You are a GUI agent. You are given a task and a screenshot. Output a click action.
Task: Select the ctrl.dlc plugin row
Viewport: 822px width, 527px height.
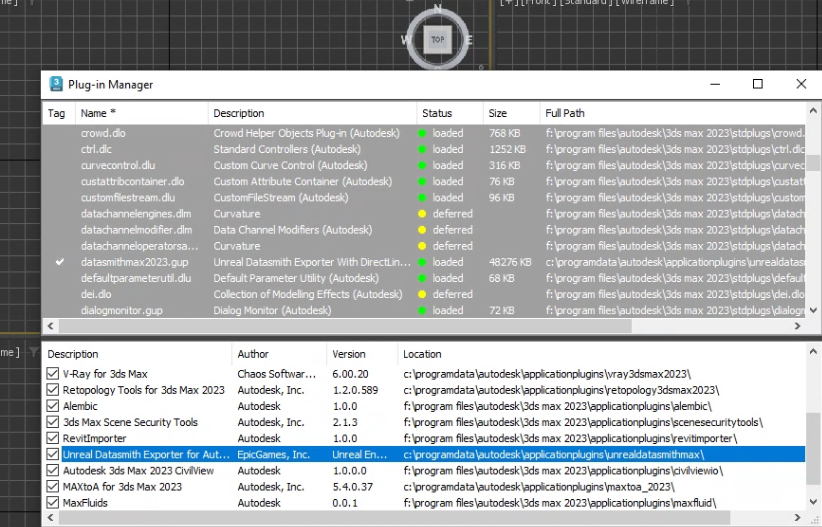pos(424,149)
